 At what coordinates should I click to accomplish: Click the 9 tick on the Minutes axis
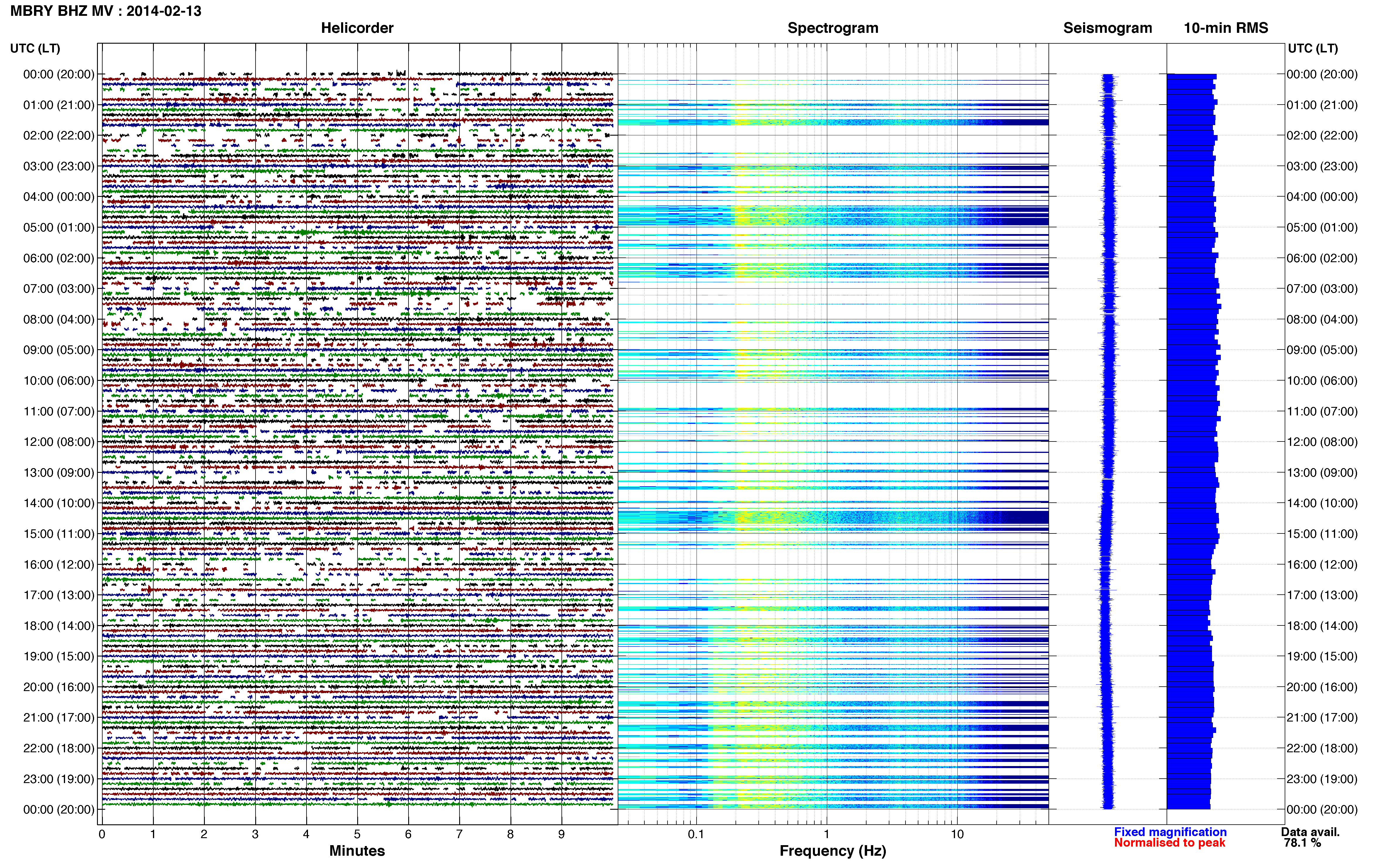[x=561, y=834]
